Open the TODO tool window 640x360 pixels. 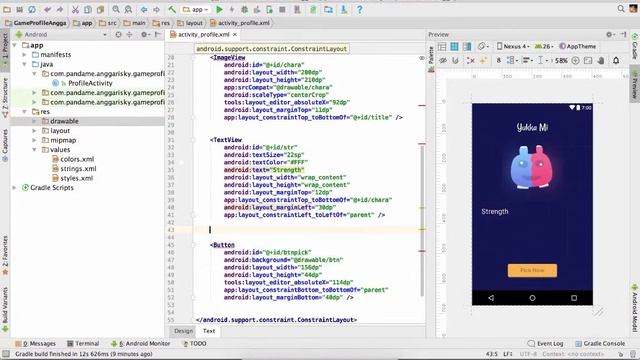tap(194, 344)
